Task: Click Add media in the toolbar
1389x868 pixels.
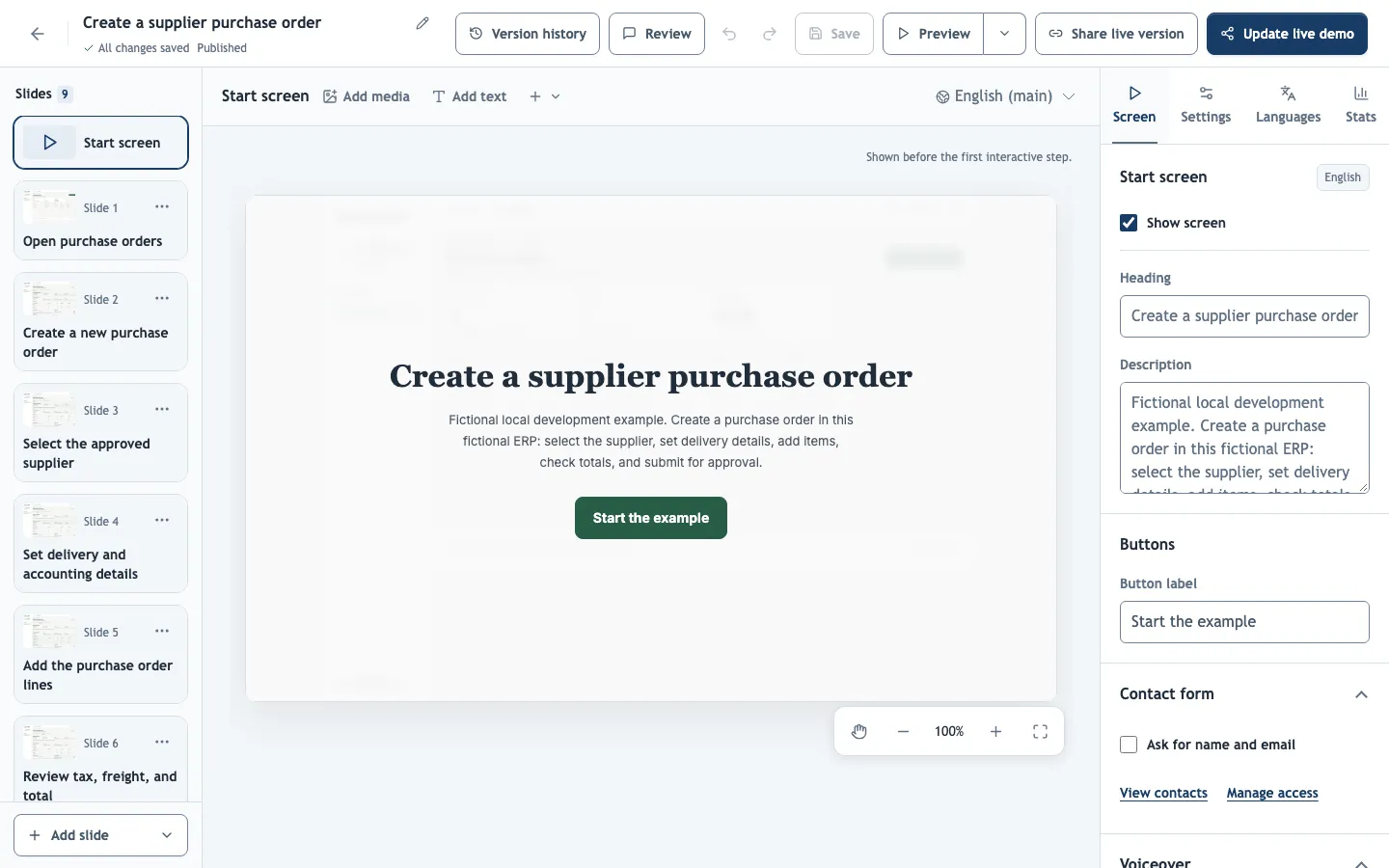Action: tap(367, 96)
